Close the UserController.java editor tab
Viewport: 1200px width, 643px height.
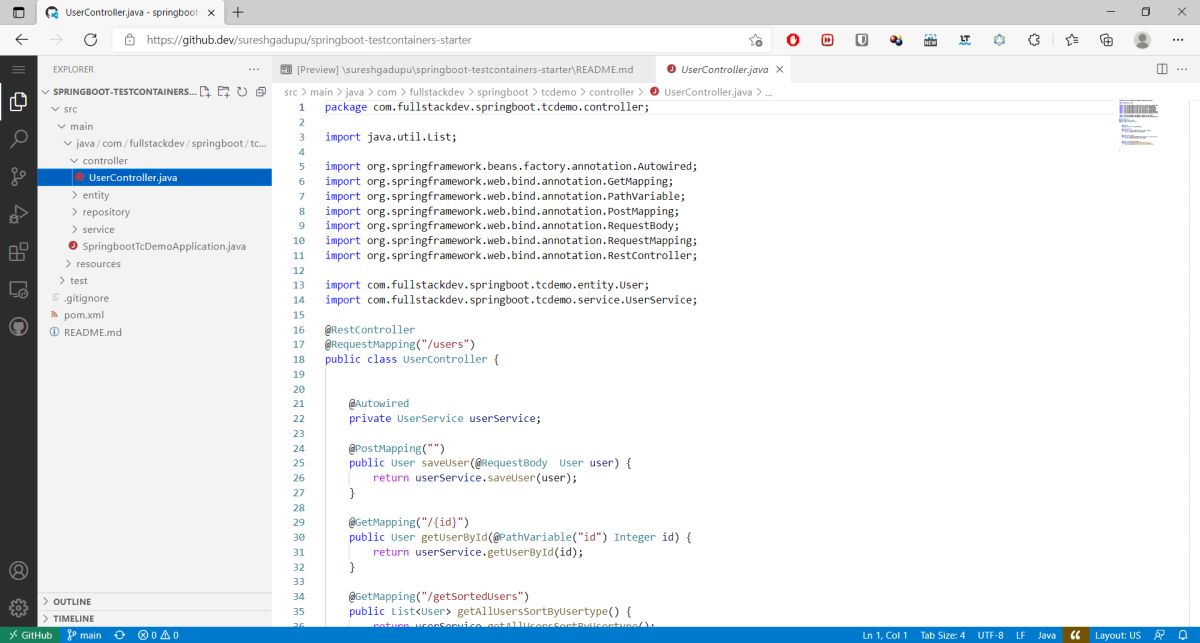pos(778,70)
